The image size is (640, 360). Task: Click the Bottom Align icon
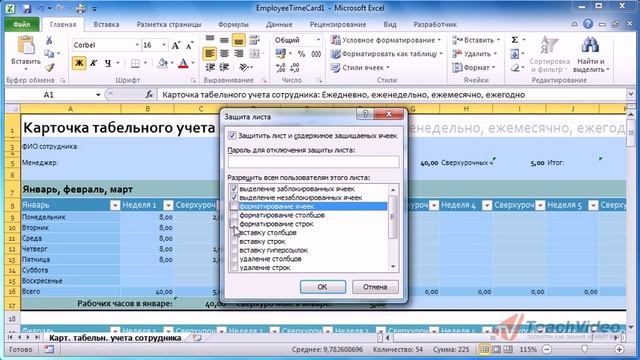pyautogui.click(x=238, y=40)
